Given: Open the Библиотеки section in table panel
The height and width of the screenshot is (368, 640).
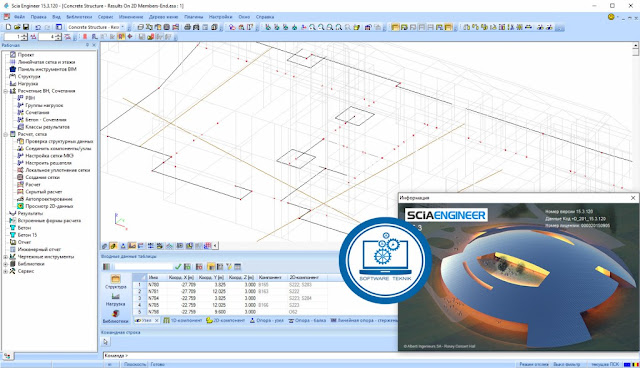Looking at the screenshot, I should click(116, 317).
